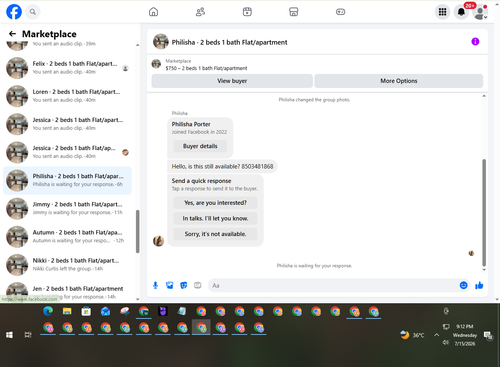
Task: Open Windows Start menu
Action: tap(9, 335)
